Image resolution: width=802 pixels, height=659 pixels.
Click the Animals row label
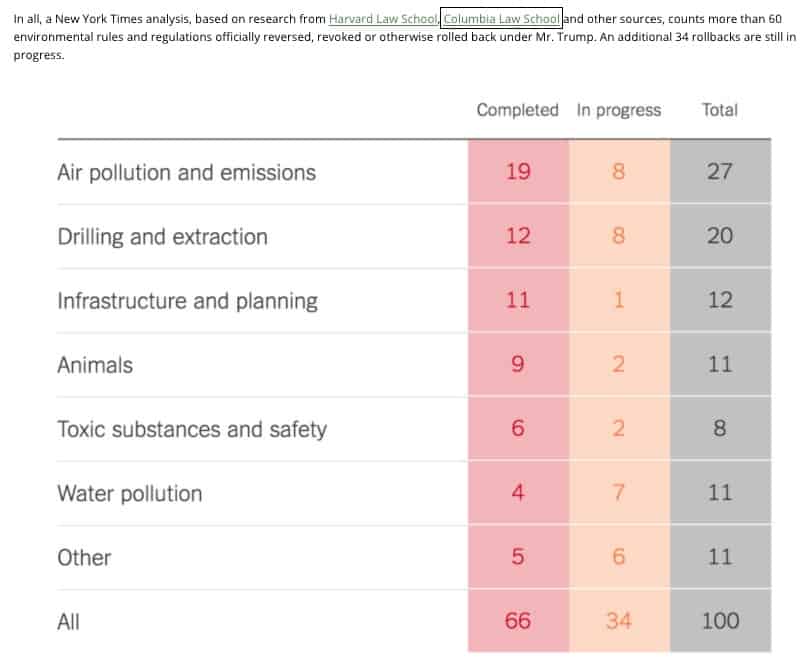[95, 365]
